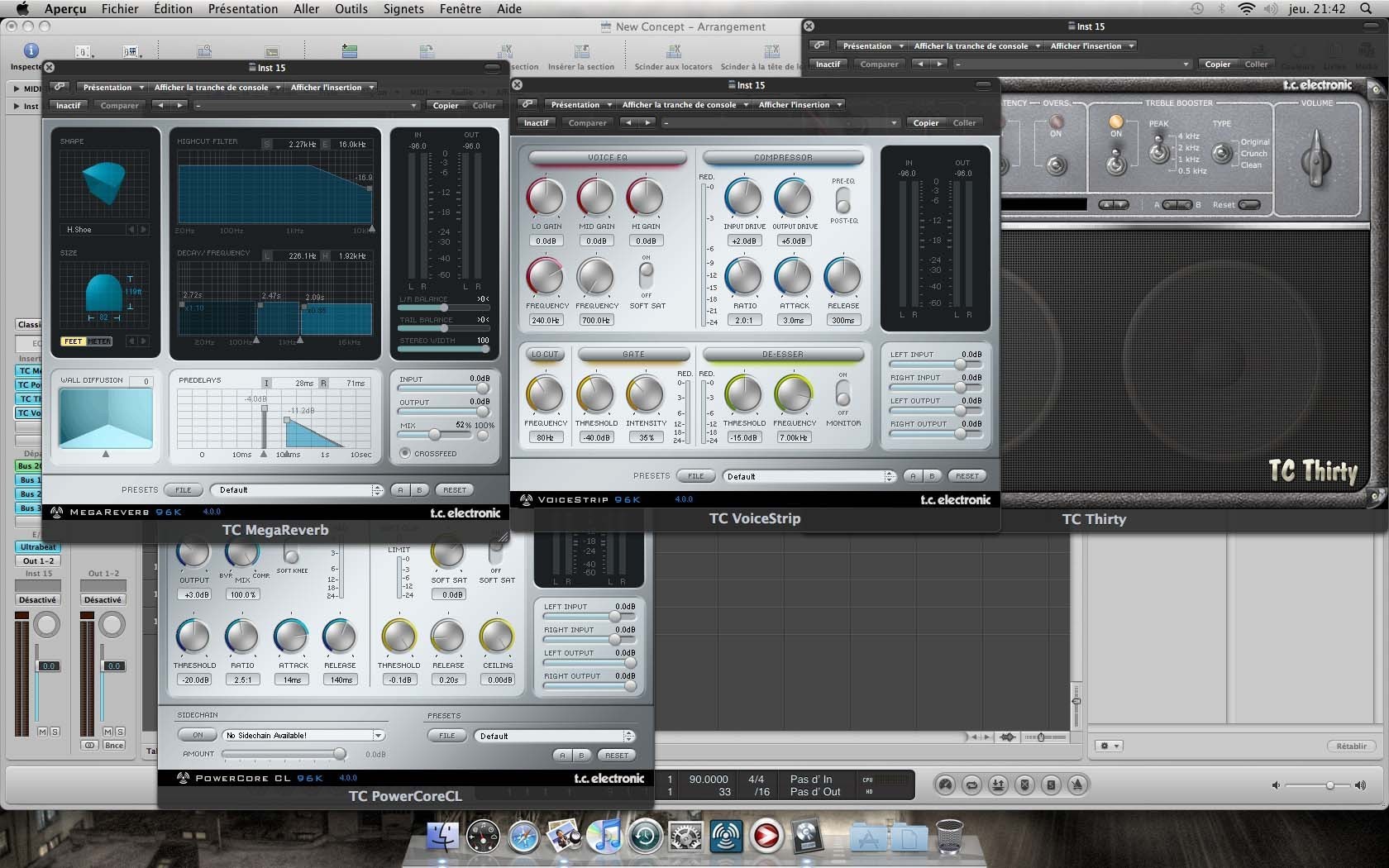Open Afficher l'insertion dropdown in VoiceStrip window
Image resolution: width=1389 pixels, height=868 pixels.
pos(800,104)
